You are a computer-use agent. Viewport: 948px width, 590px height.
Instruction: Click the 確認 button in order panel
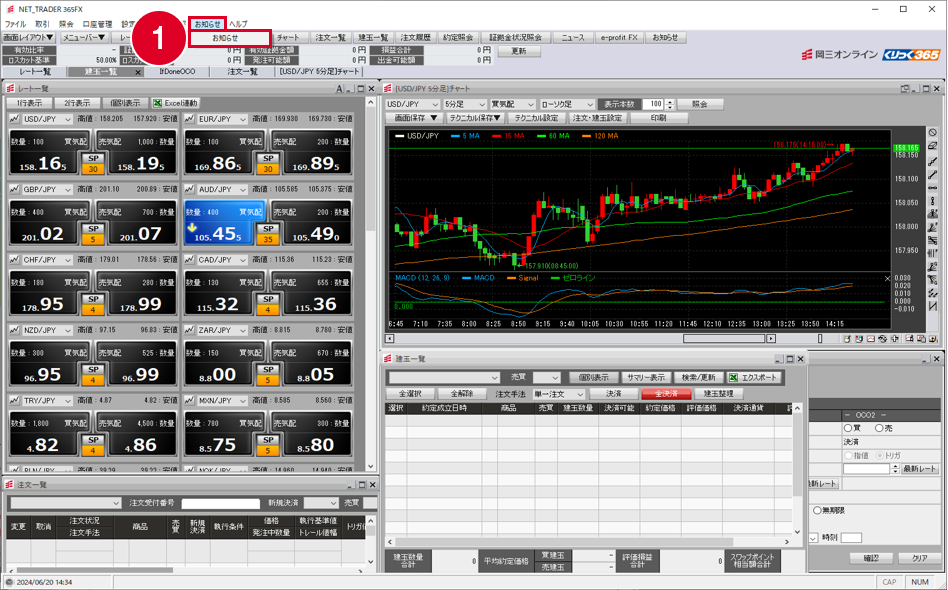[x=871, y=558]
